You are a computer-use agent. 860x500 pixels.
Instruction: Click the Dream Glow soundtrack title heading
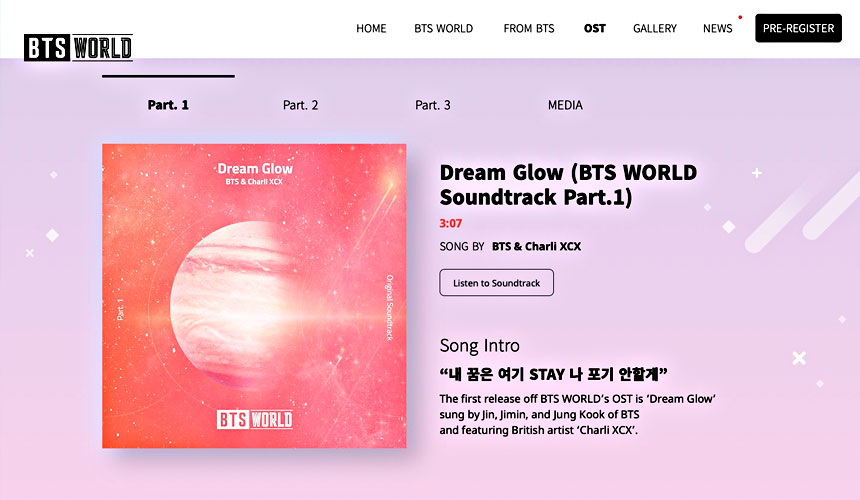pyautogui.click(x=568, y=185)
